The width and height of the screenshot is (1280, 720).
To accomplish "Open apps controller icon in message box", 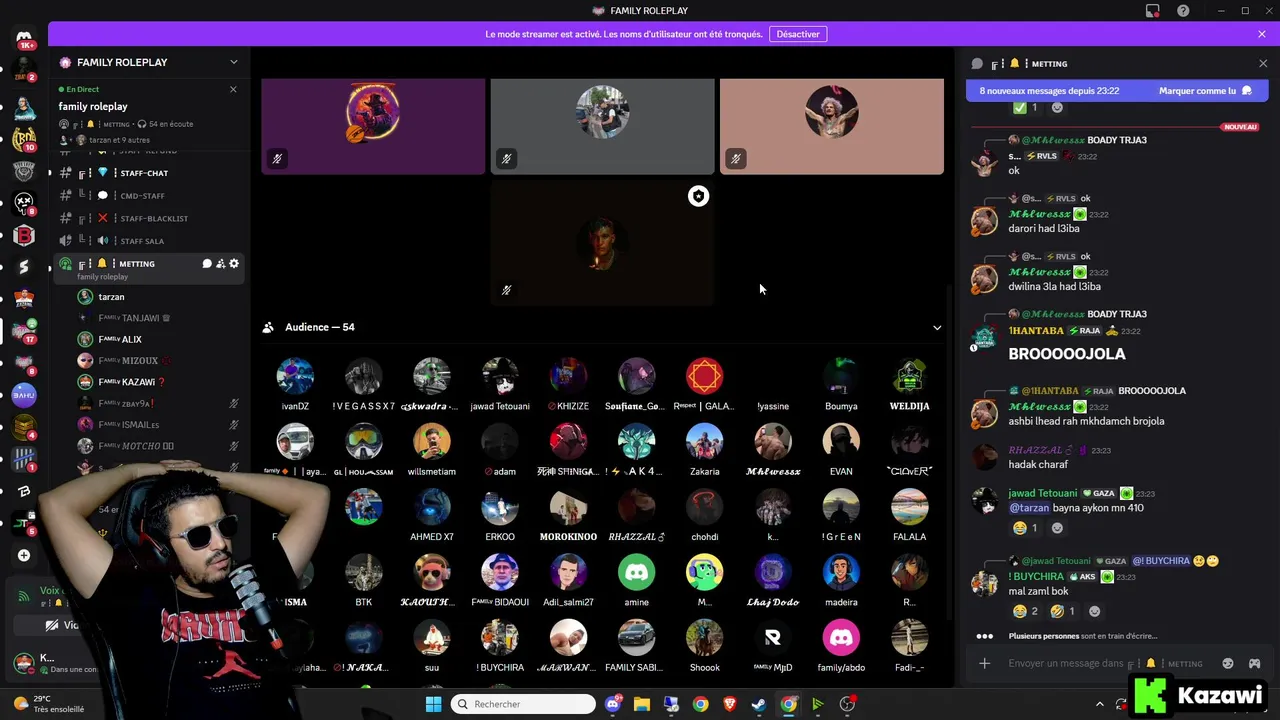I will coord(1254,663).
